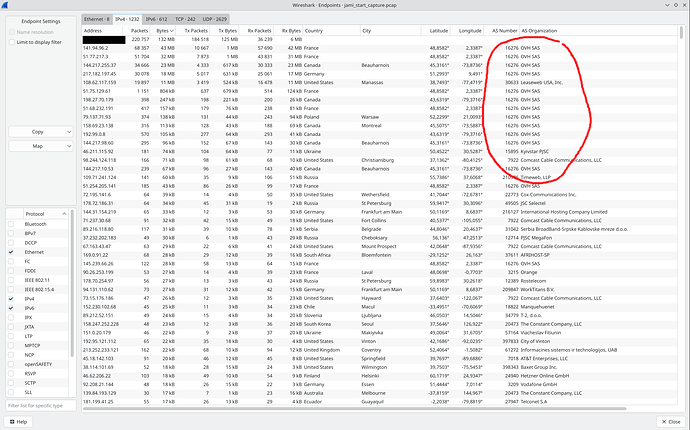Click the Chile country cell

[x=309, y=307]
